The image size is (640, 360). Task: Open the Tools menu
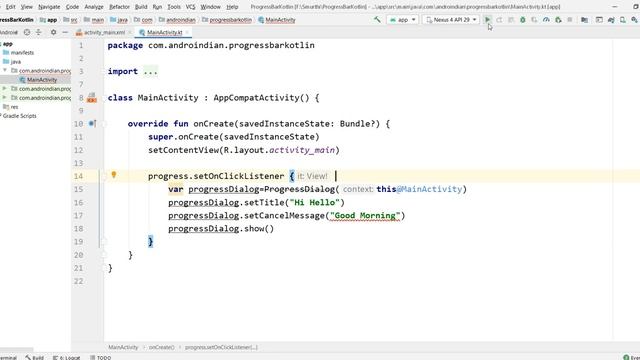[x=174, y=7]
